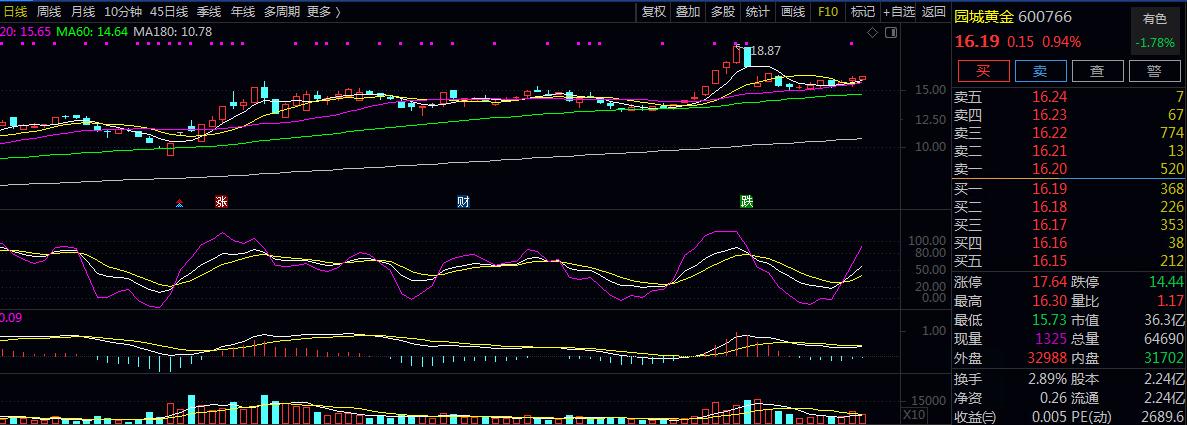Toggle 复权 price adjustment
This screenshot has height=425, width=1187.
653,12
